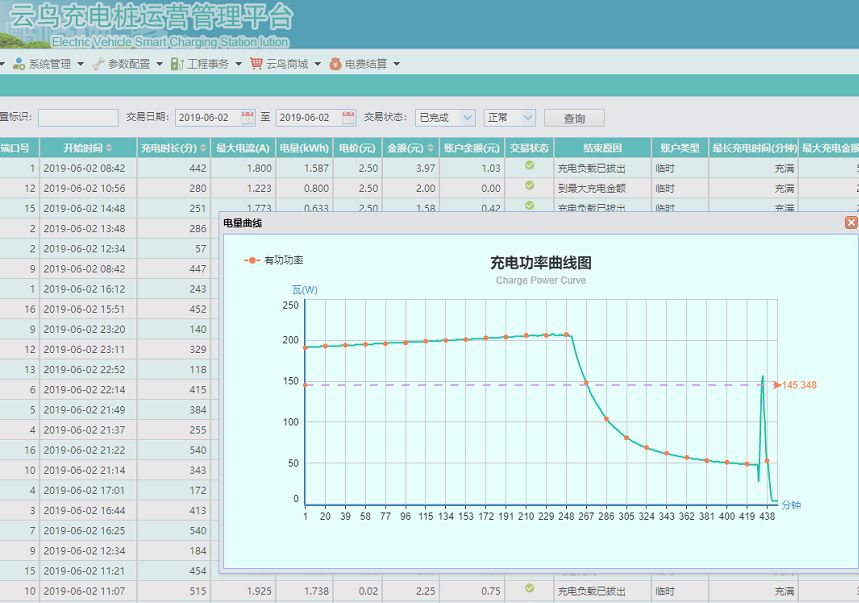859x603 pixels.
Task: Open the start date calendar picker
Action: [x=248, y=117]
